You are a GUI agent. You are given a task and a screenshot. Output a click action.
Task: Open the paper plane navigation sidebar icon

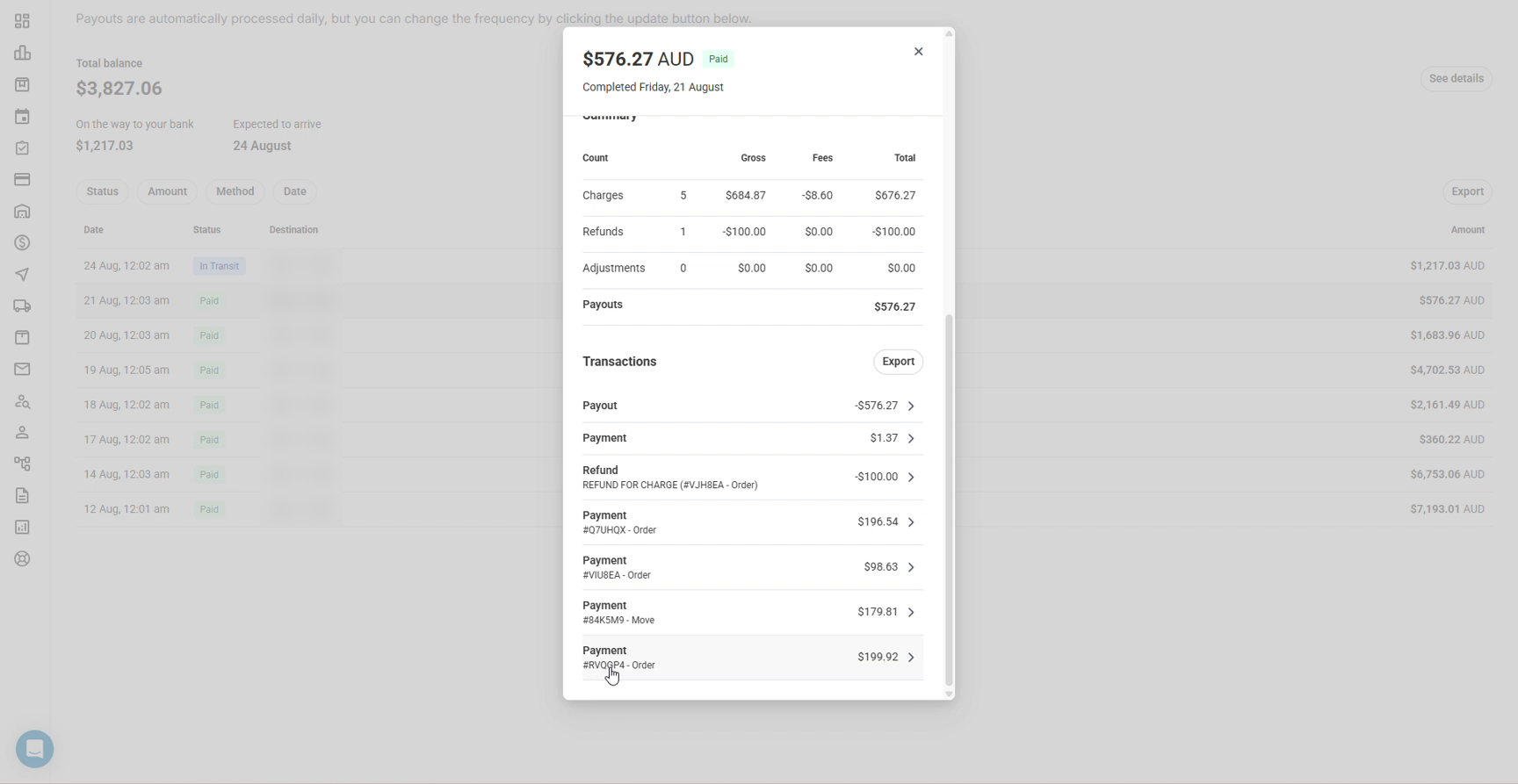coord(22,275)
